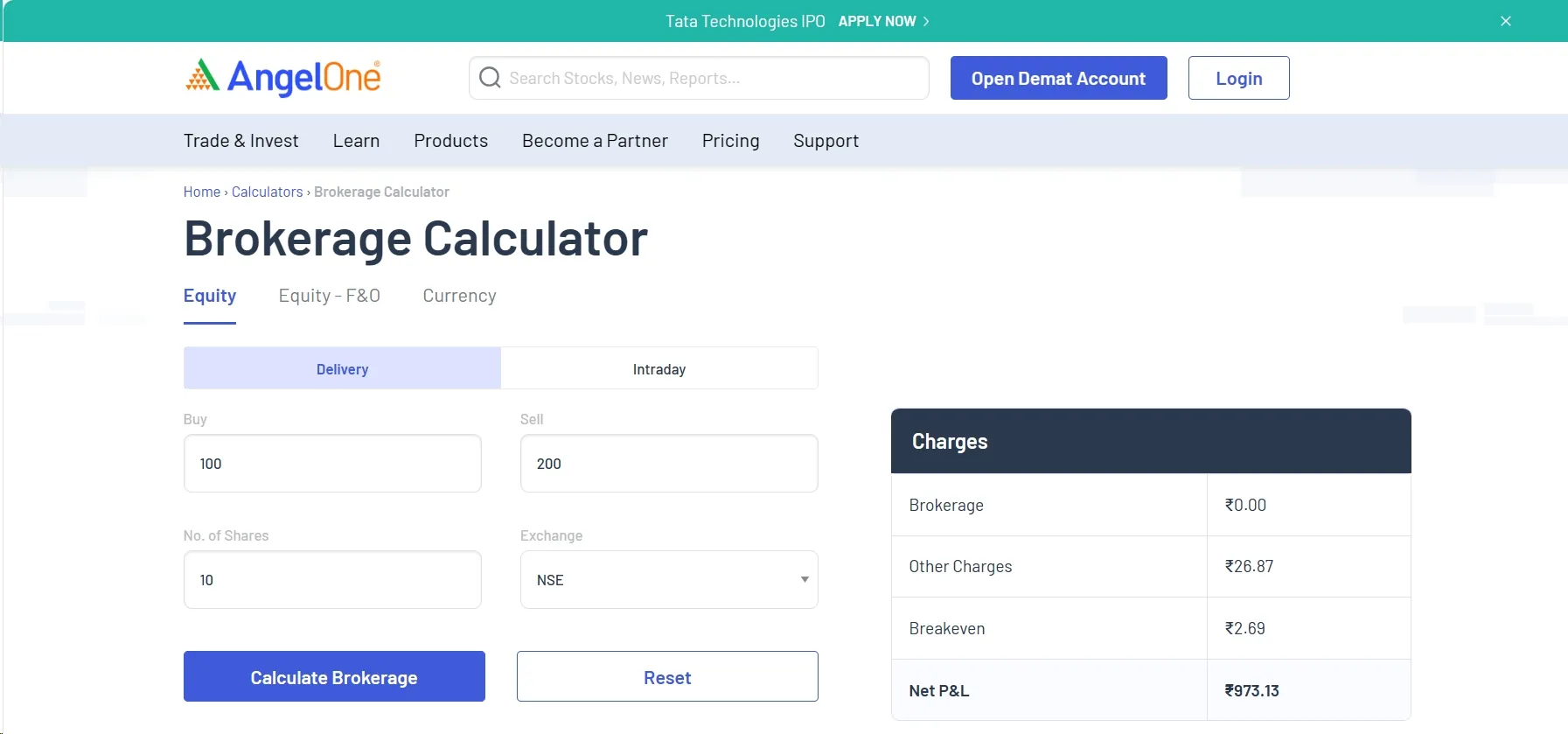Select the Delivery toggle option
This screenshot has width=1568, height=734.
342,368
